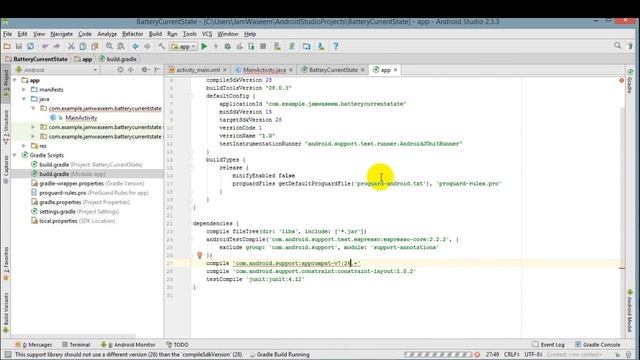The height and width of the screenshot is (360, 640).
Task: Open the Event Log button
Action: 549,345
